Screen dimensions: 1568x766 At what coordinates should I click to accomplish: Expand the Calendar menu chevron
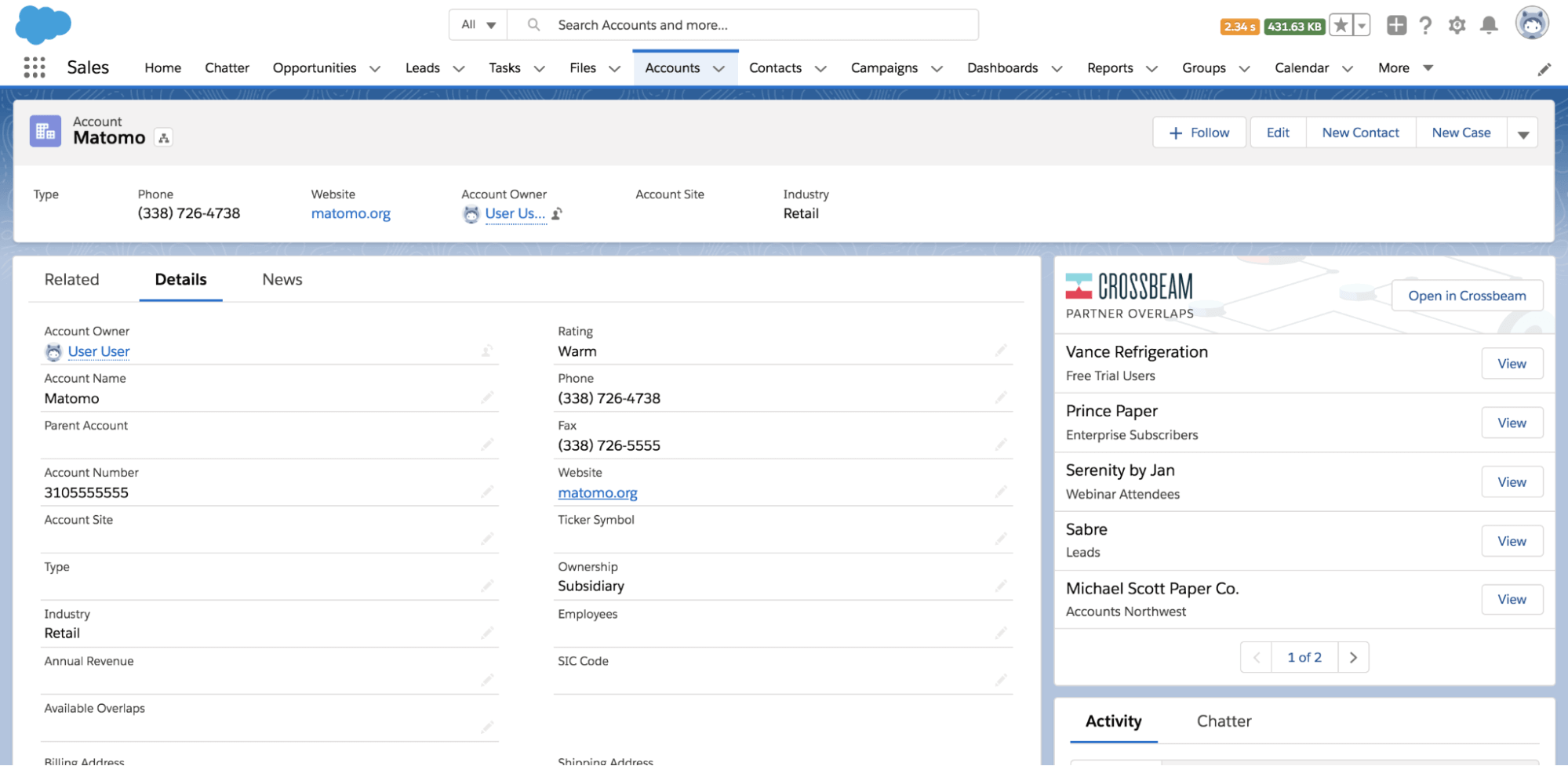click(x=1348, y=69)
